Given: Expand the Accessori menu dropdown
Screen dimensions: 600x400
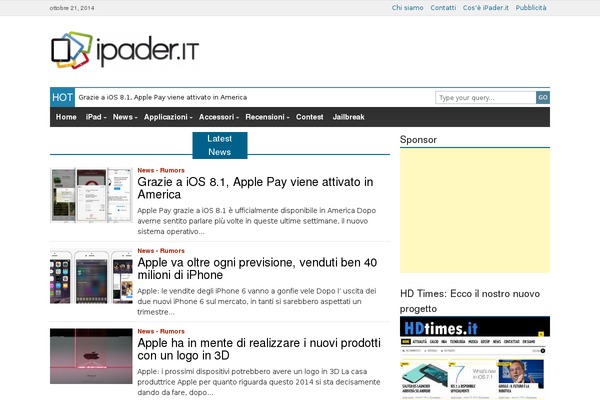Looking at the screenshot, I should pos(218,117).
